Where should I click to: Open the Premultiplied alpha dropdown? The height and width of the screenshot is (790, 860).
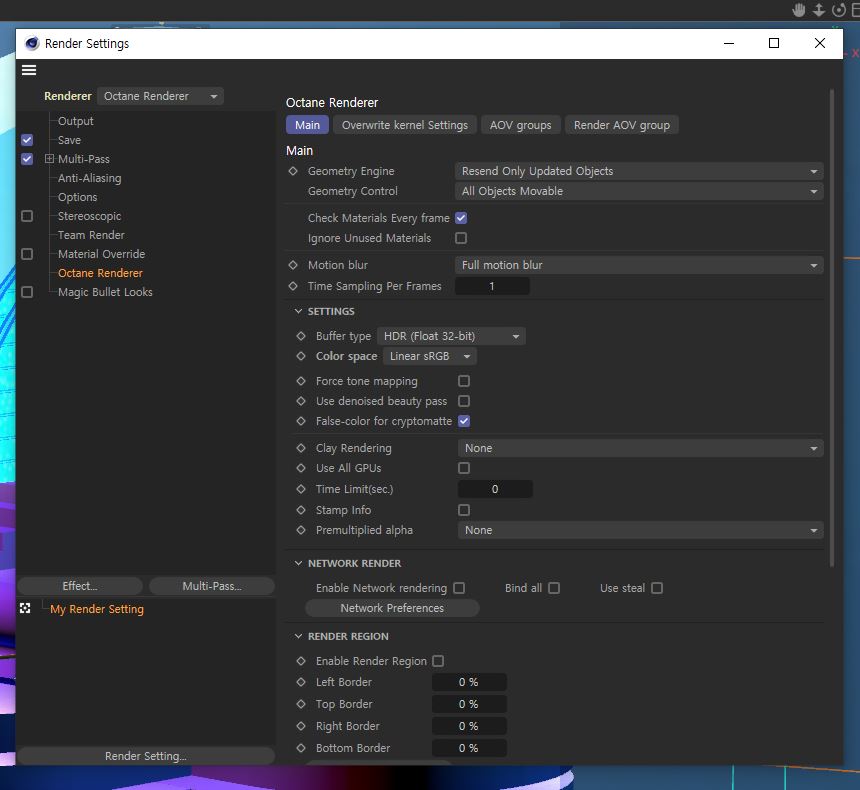point(641,530)
